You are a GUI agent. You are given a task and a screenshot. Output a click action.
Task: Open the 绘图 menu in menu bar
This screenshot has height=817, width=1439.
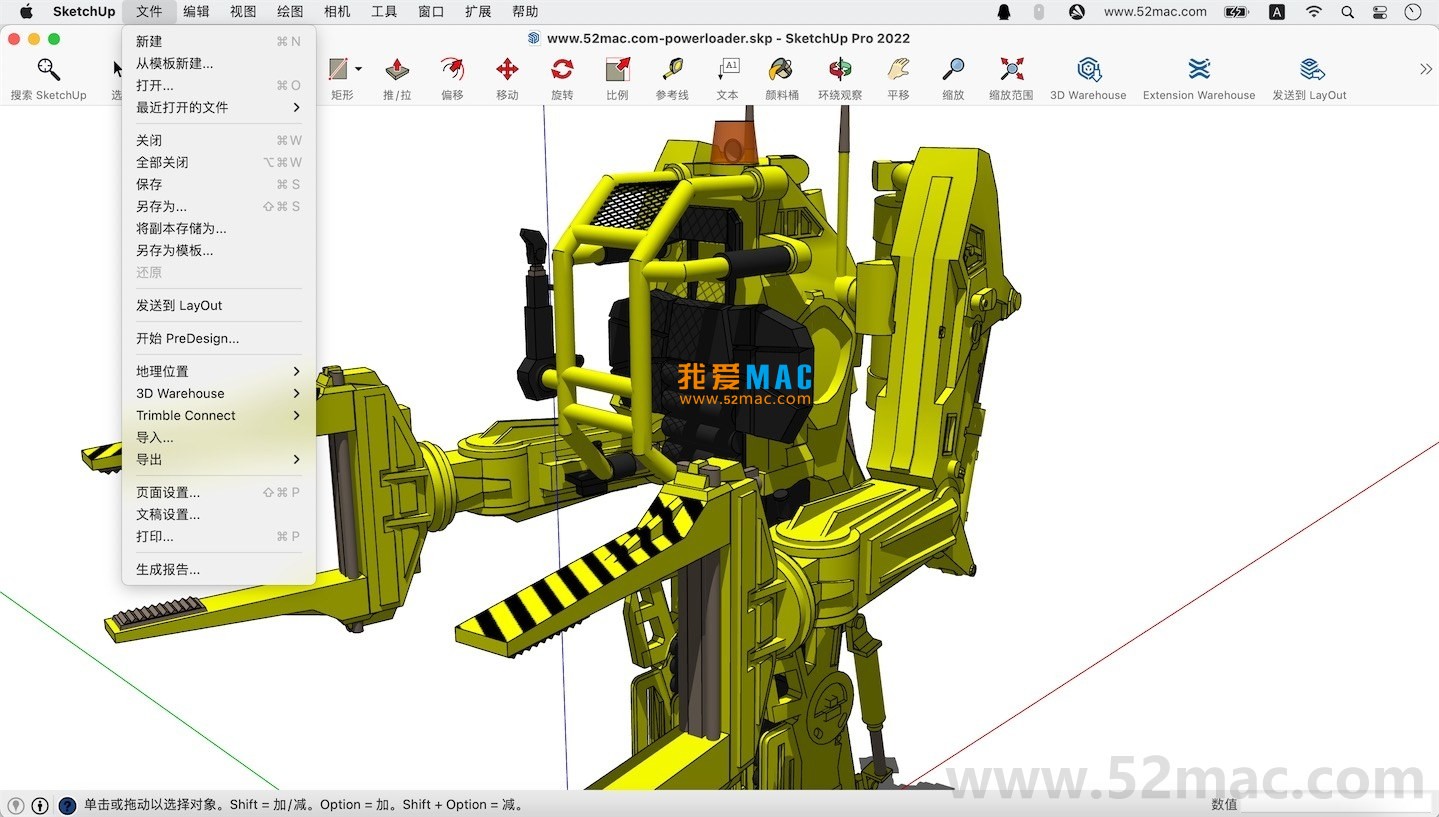point(290,12)
